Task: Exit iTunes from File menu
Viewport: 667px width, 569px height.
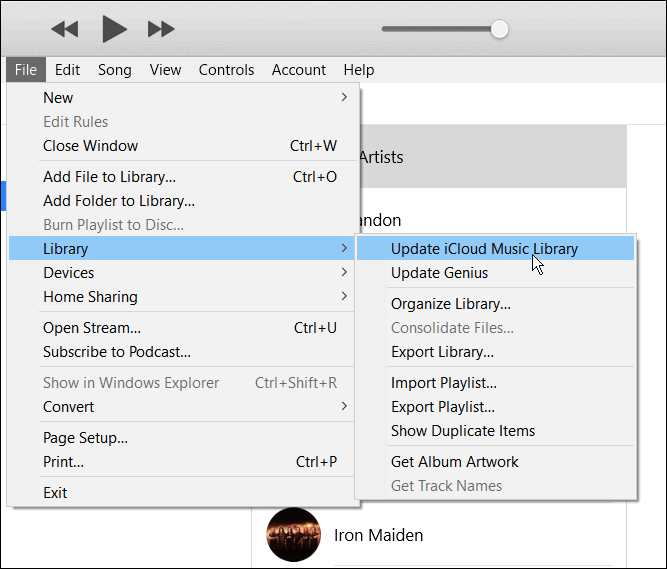Action: pyautogui.click(x=183, y=493)
